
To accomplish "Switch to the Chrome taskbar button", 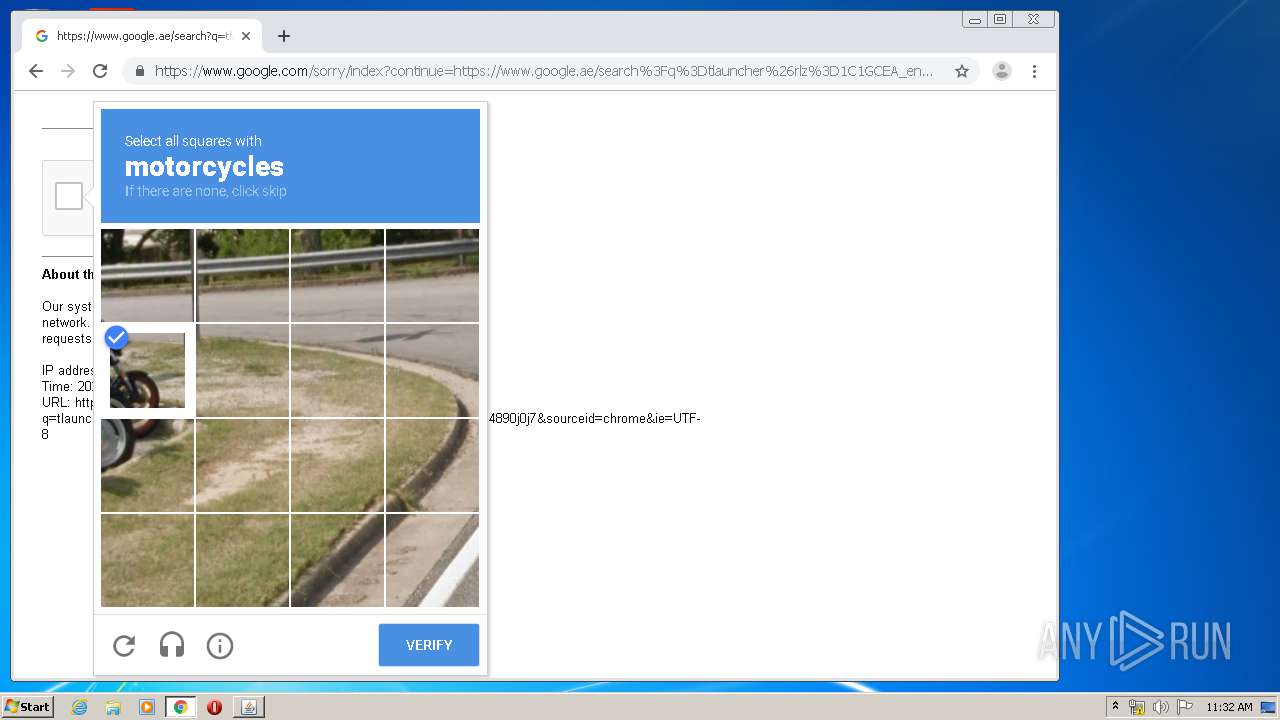I will coord(181,707).
